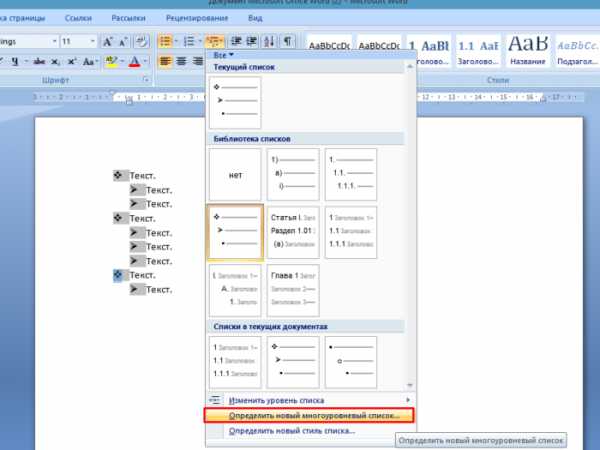Open highlight color dropdown arrow
This screenshot has width=600, height=450.
tap(122, 61)
